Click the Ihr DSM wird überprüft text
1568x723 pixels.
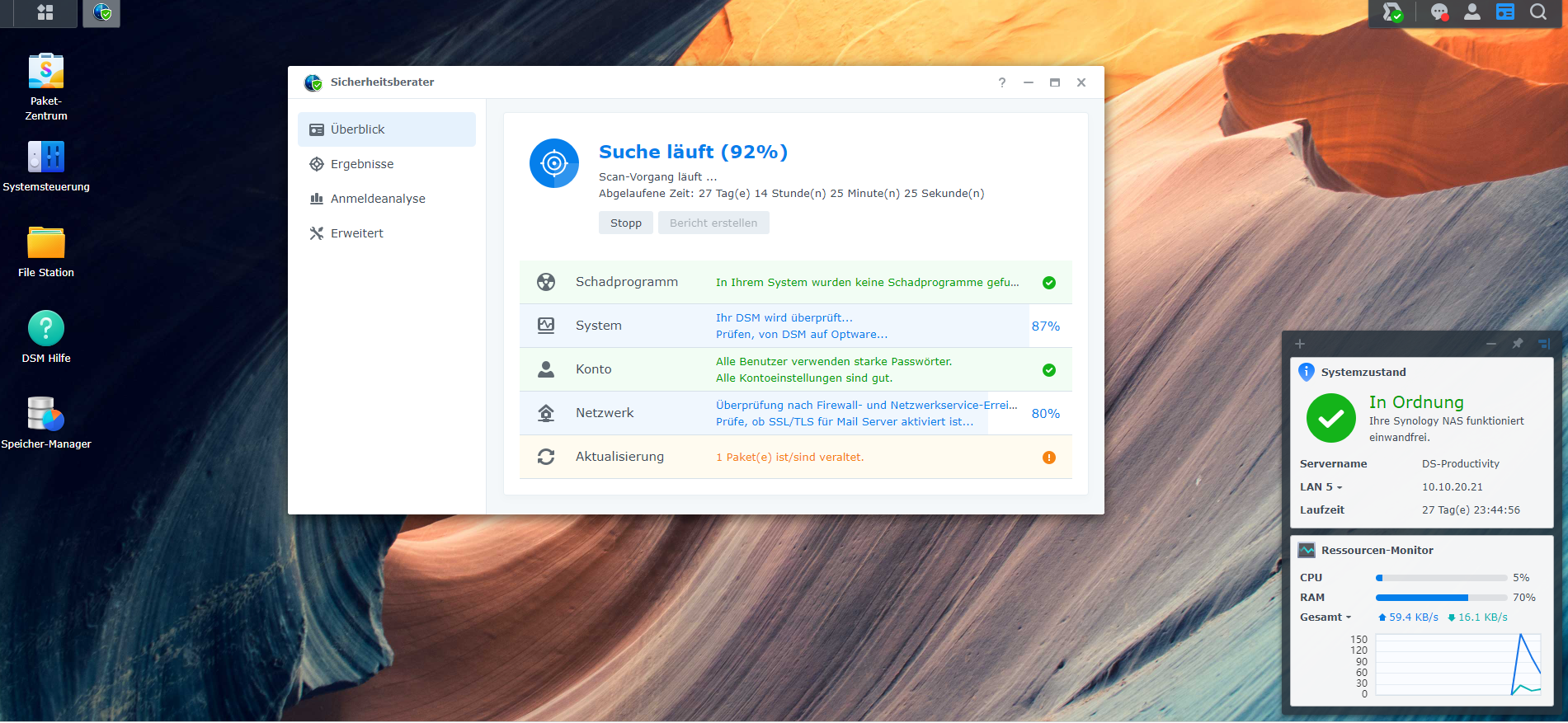[784, 318]
